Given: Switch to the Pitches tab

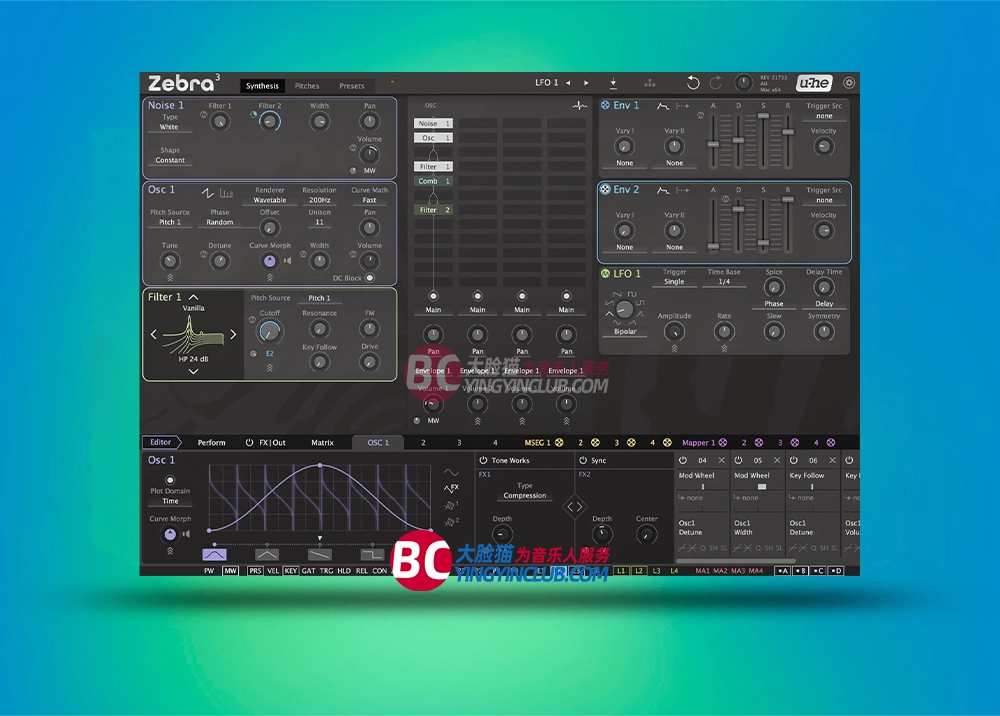Looking at the screenshot, I should tap(307, 86).
